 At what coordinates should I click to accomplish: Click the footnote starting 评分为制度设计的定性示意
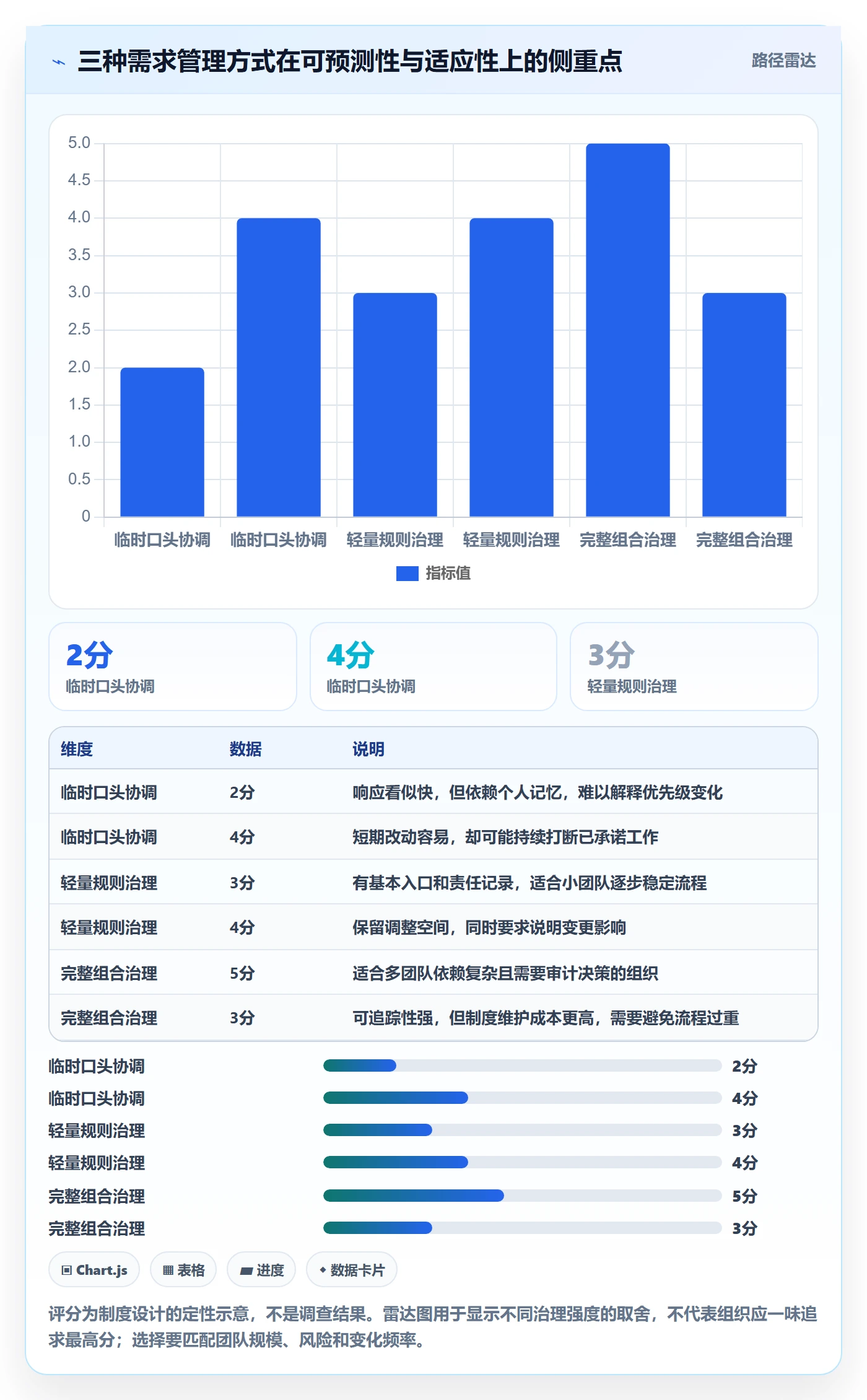(433, 1326)
